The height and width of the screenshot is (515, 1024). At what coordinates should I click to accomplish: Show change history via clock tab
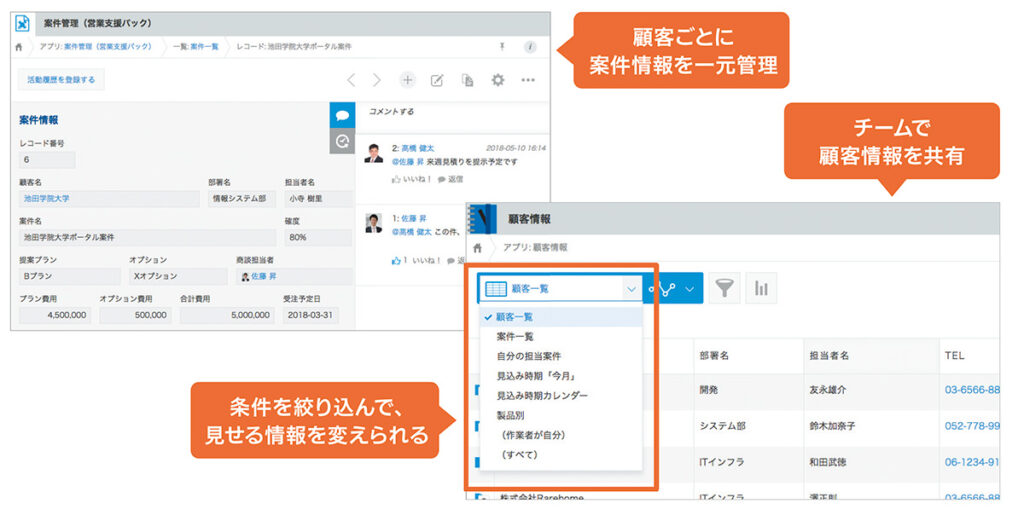pyautogui.click(x=342, y=141)
